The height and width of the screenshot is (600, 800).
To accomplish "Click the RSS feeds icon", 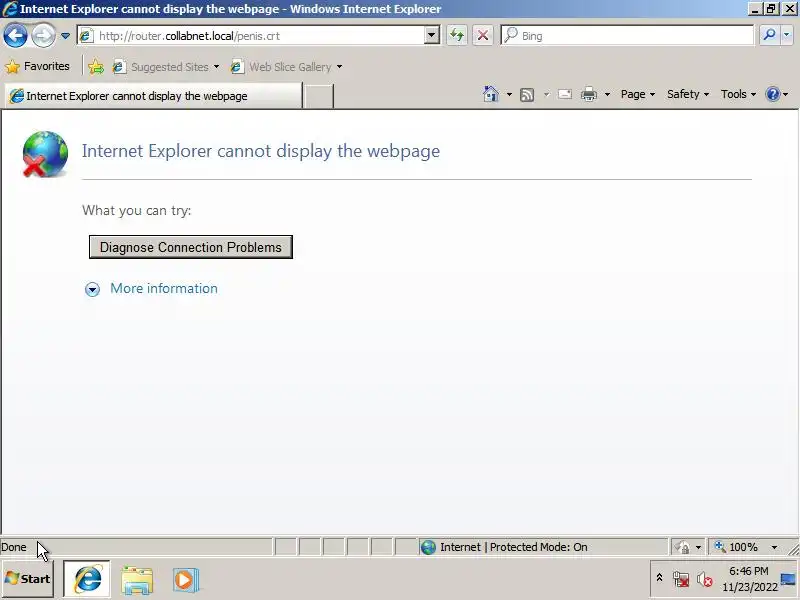I will point(527,94).
